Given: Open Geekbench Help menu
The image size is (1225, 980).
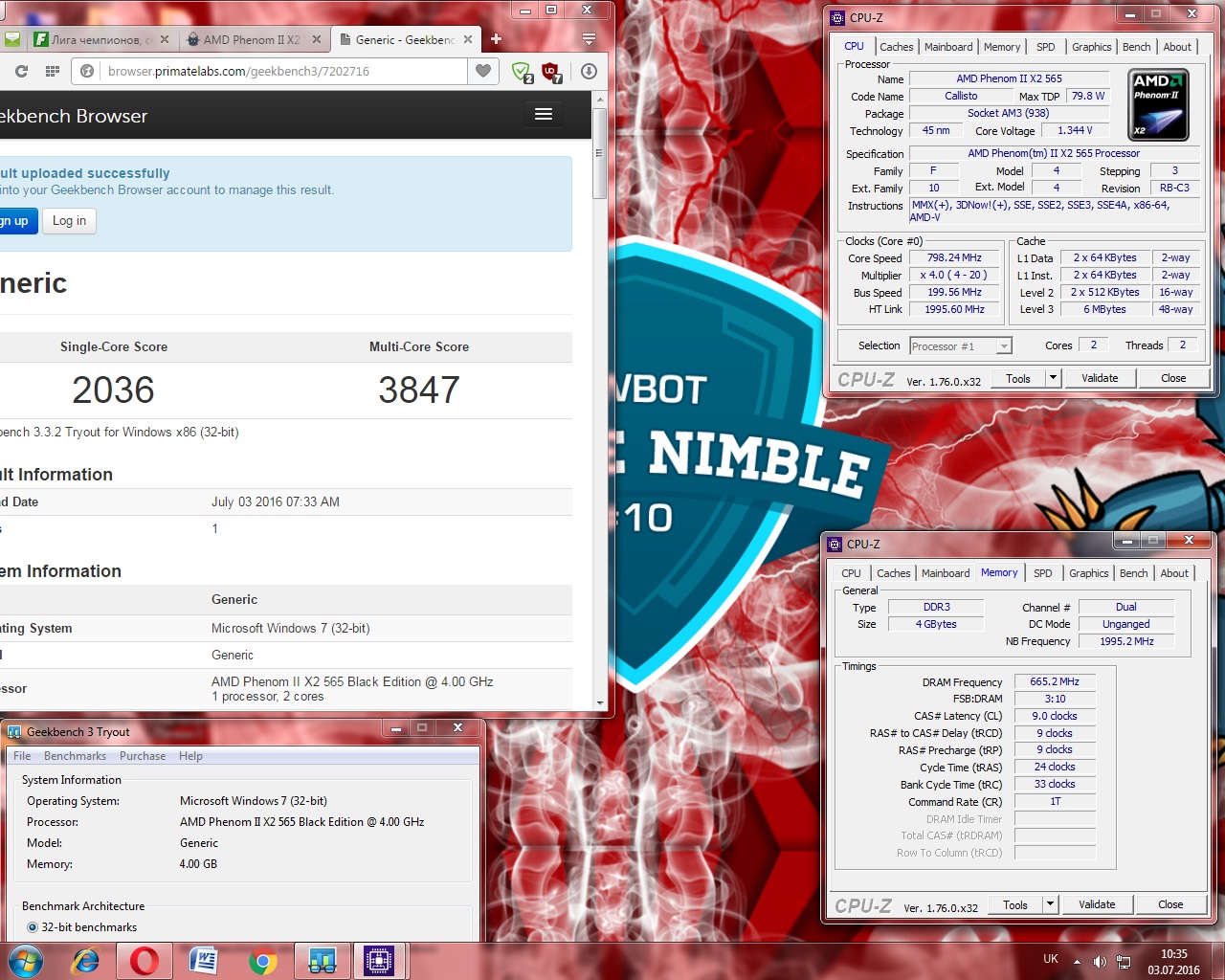Looking at the screenshot, I should tap(190, 756).
